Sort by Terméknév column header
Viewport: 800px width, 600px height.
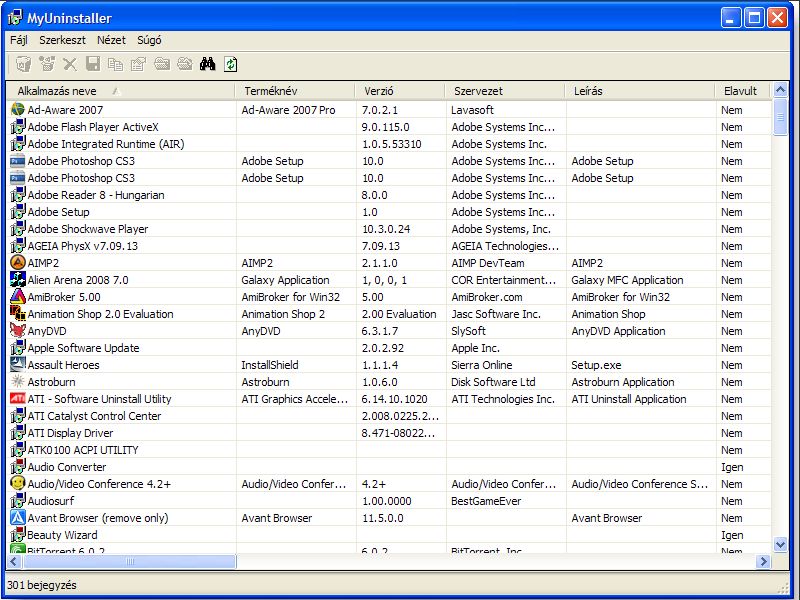(x=294, y=91)
